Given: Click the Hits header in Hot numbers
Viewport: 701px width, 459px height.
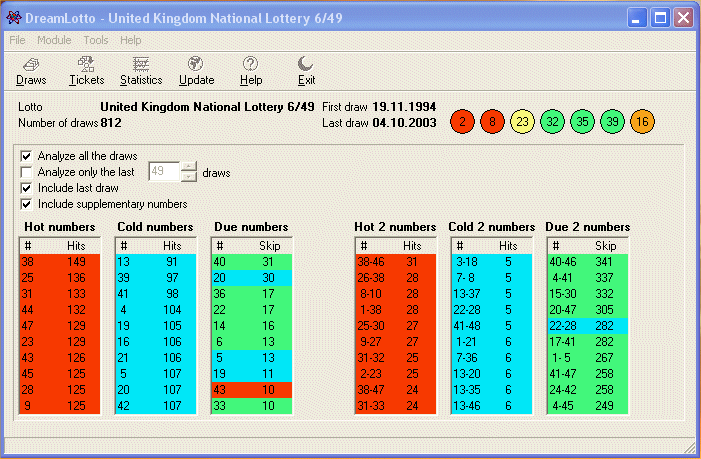Looking at the screenshot, I should pyautogui.click(x=76, y=246).
